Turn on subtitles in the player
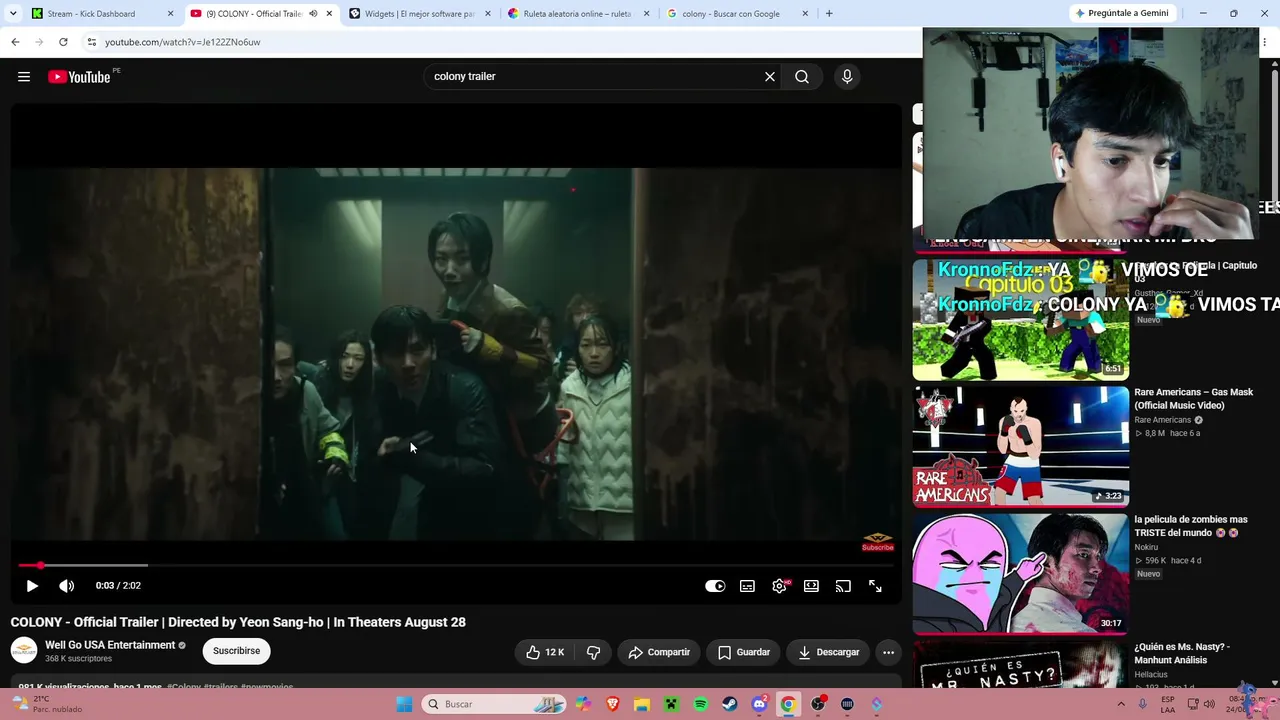Viewport: 1280px width, 720px height. coord(747,586)
